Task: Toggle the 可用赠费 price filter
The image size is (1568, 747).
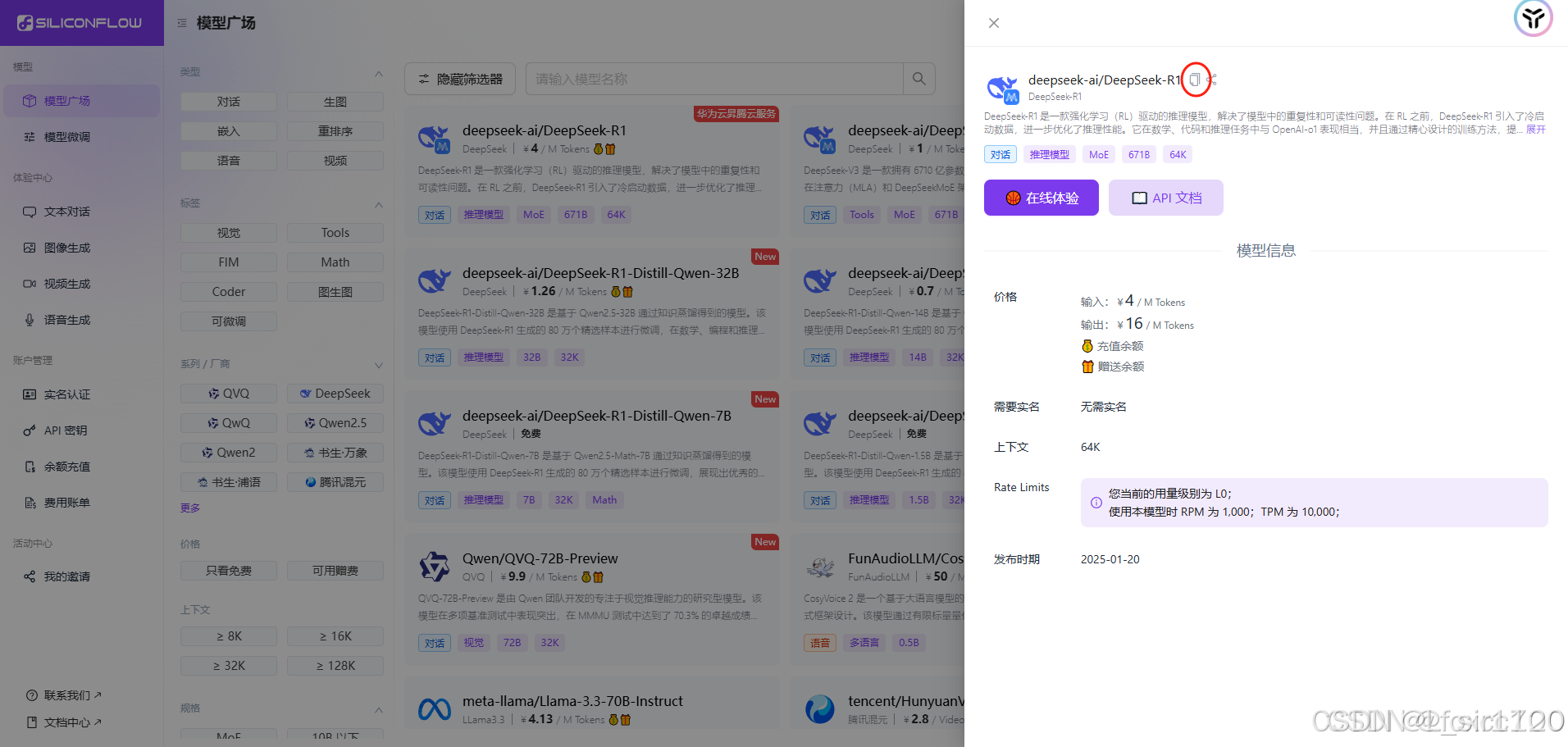Action: (x=335, y=571)
